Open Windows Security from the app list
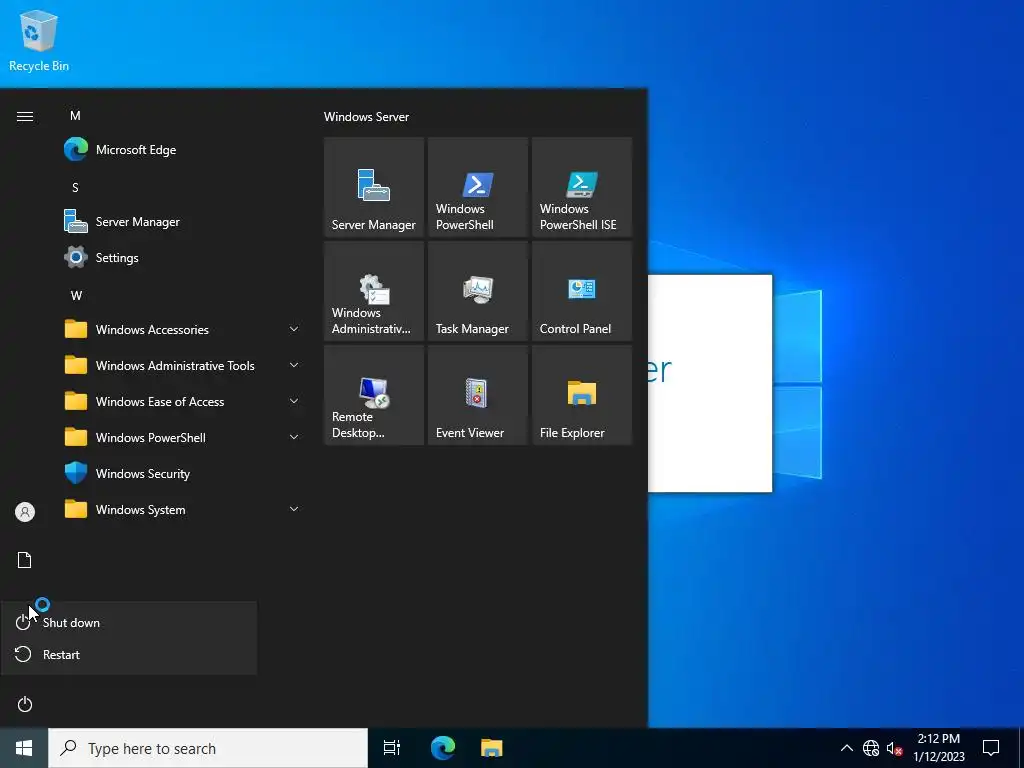The height and width of the screenshot is (768, 1024). coord(181,473)
